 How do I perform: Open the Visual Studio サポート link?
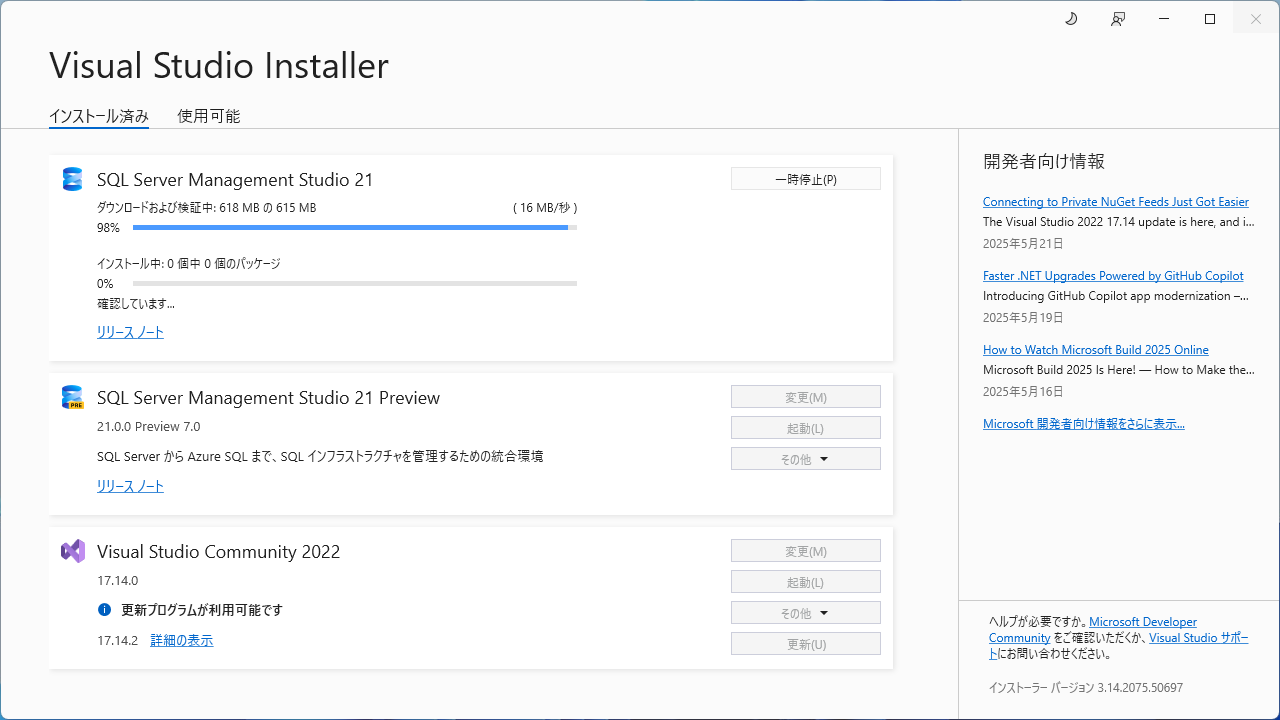[1199, 637]
